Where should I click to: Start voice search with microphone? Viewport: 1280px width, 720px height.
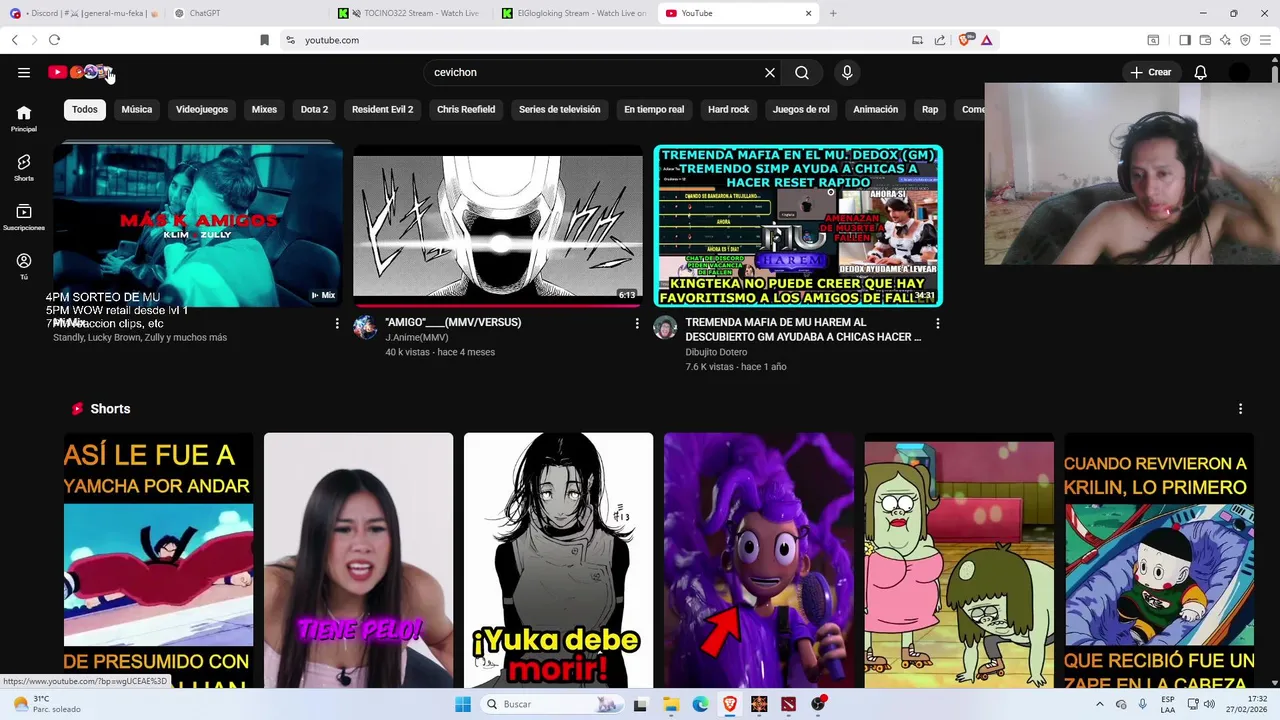pyautogui.click(x=847, y=72)
